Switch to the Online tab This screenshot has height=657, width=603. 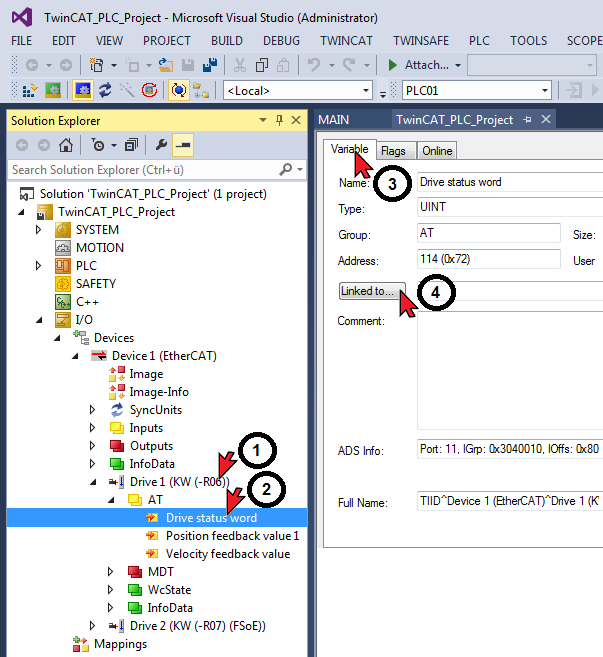click(436, 151)
